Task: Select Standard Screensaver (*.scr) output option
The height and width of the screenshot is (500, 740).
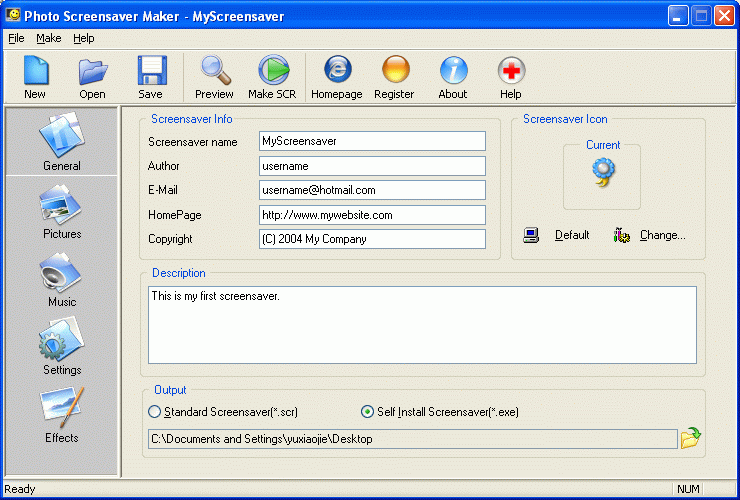Action: 154,411
